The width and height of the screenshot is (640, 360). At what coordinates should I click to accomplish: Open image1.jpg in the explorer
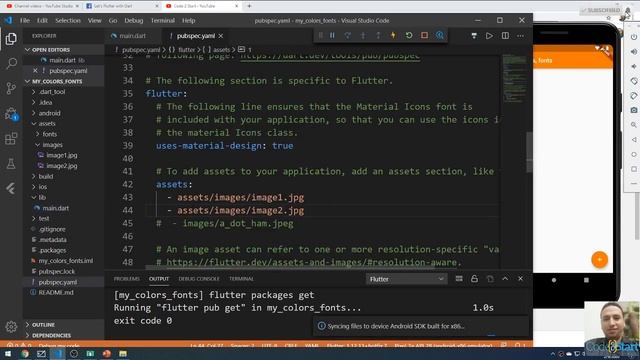pos(61,155)
